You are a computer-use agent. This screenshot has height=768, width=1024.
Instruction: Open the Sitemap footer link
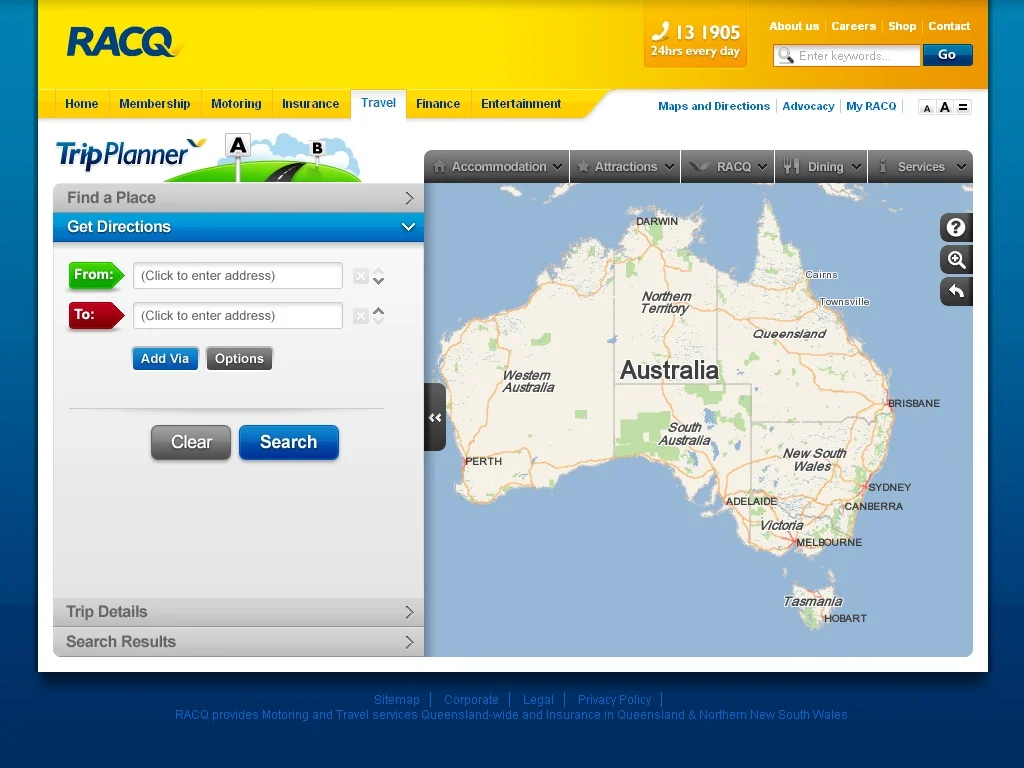tap(396, 699)
